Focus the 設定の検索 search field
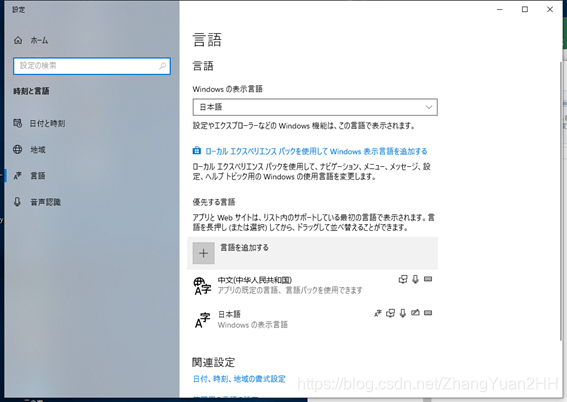 [92, 66]
